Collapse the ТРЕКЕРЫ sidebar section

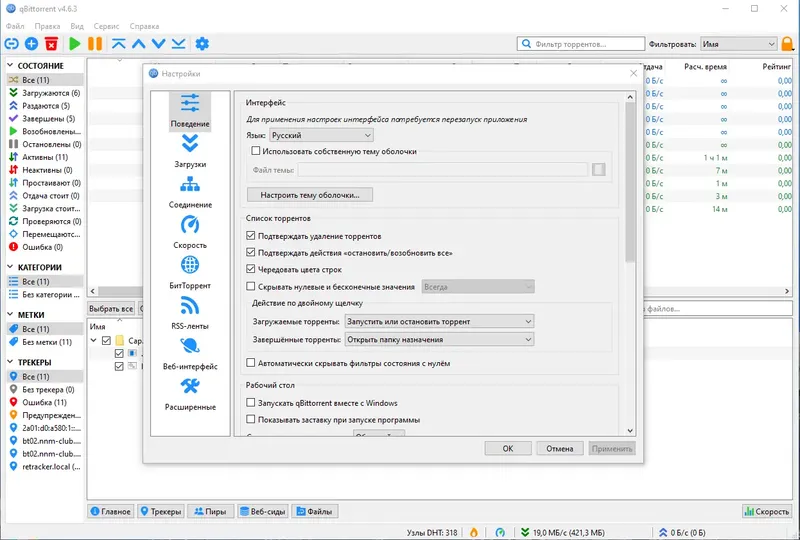coord(10,362)
